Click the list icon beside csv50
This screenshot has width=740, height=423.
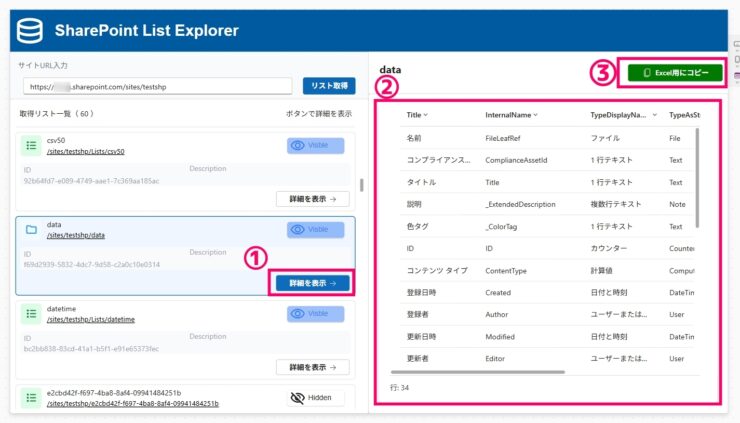tap(31, 146)
